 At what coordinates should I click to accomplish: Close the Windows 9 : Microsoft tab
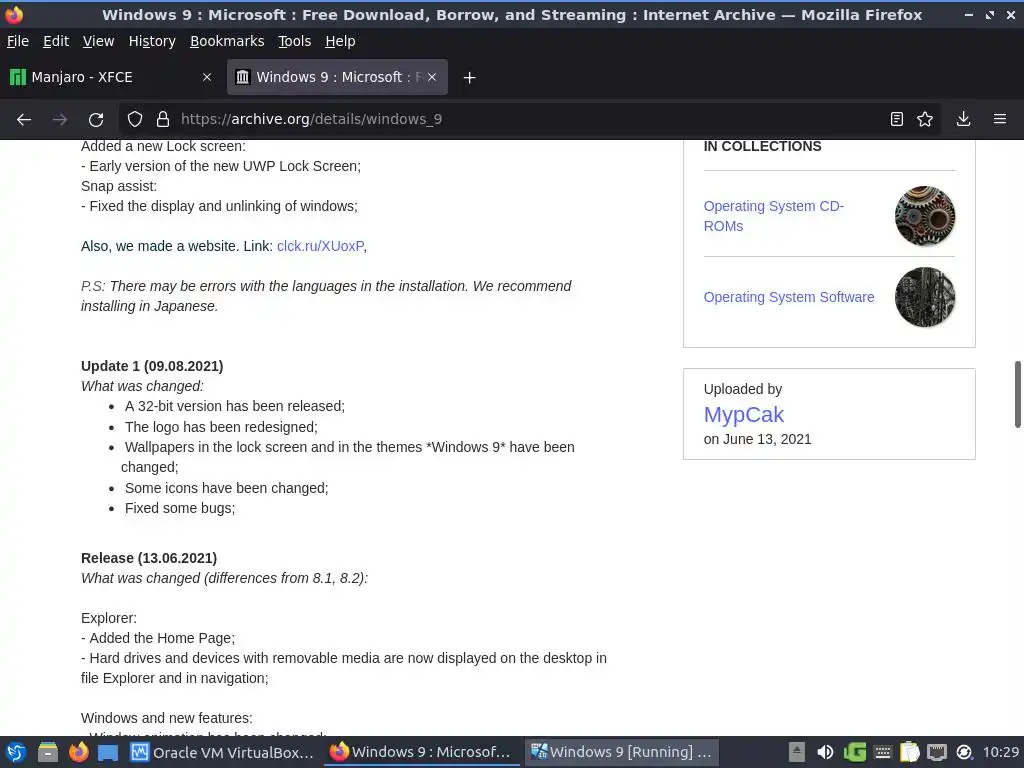click(x=432, y=78)
